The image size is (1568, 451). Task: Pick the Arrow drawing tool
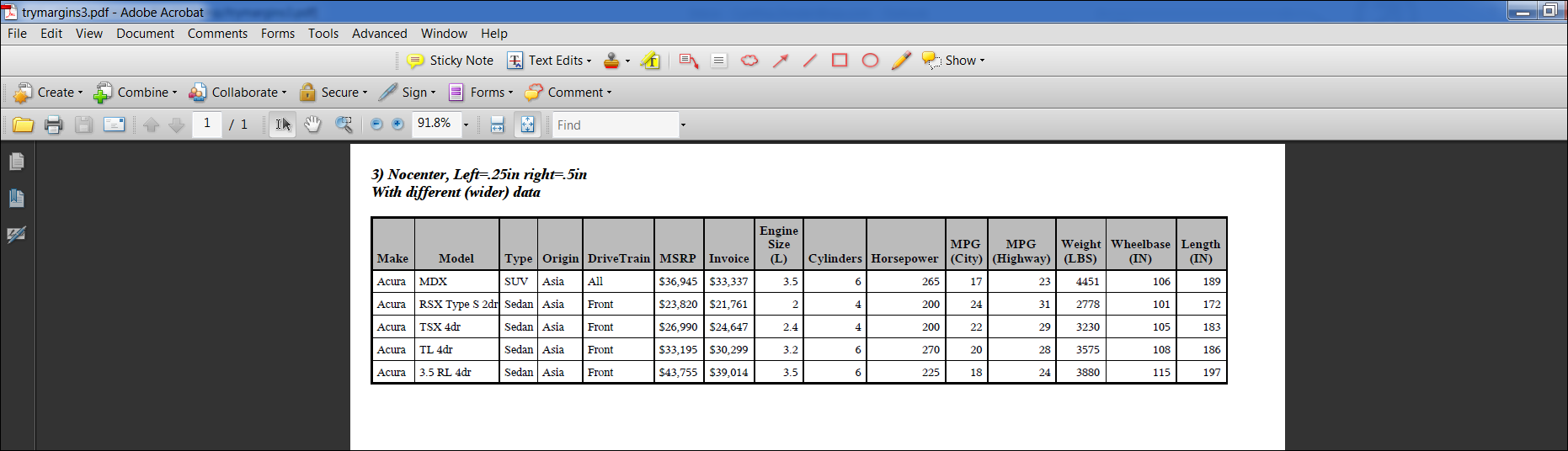click(x=781, y=61)
